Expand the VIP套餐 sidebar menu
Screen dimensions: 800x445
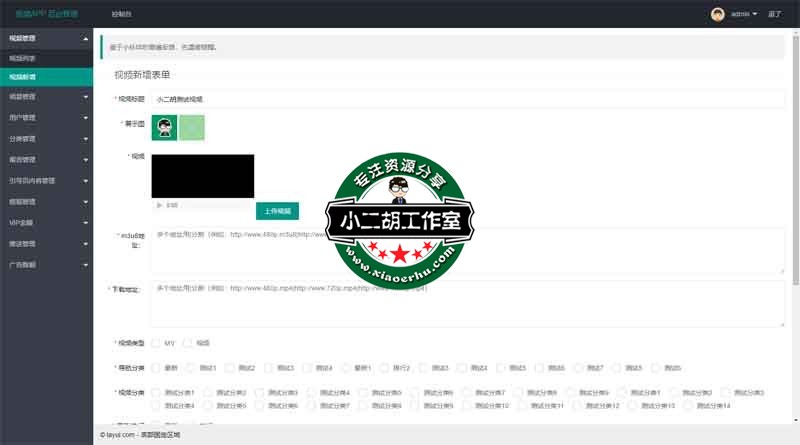(45, 222)
